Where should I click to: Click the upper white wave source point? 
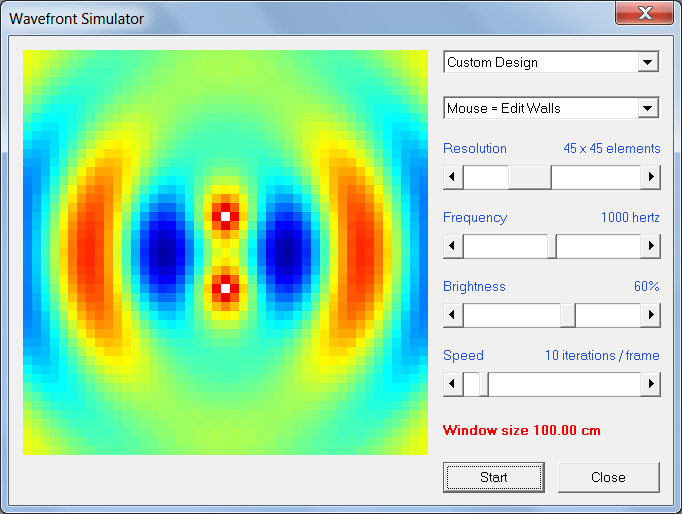[x=225, y=216]
